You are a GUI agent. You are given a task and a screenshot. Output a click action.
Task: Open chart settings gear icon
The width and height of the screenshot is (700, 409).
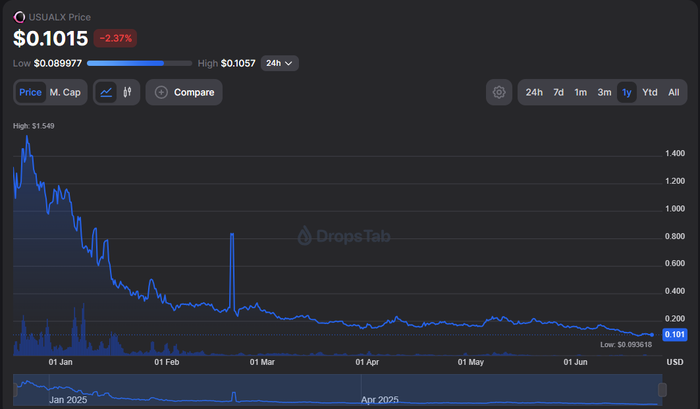point(499,92)
